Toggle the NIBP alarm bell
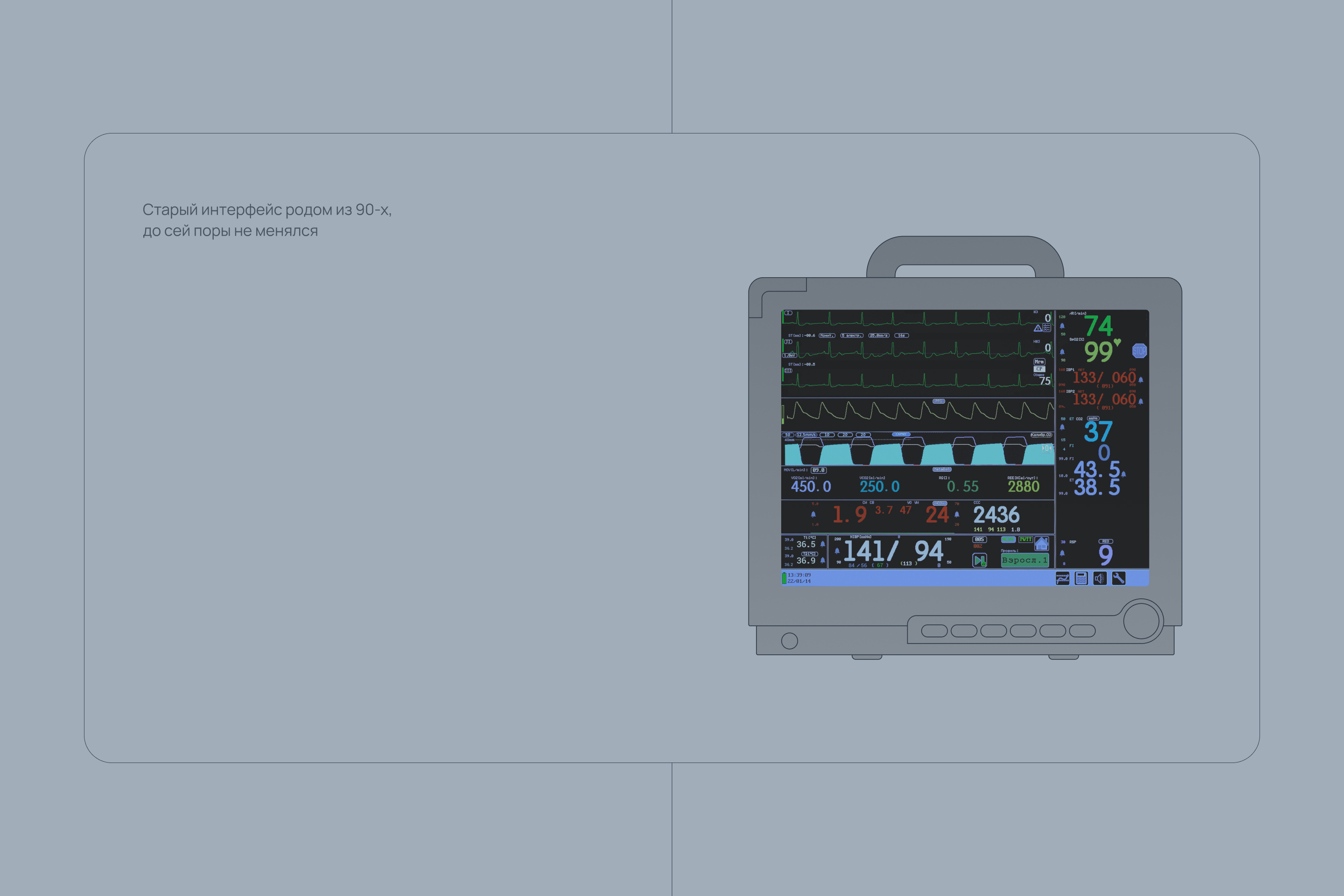Screen dimensions: 1344x896 tap(837, 552)
